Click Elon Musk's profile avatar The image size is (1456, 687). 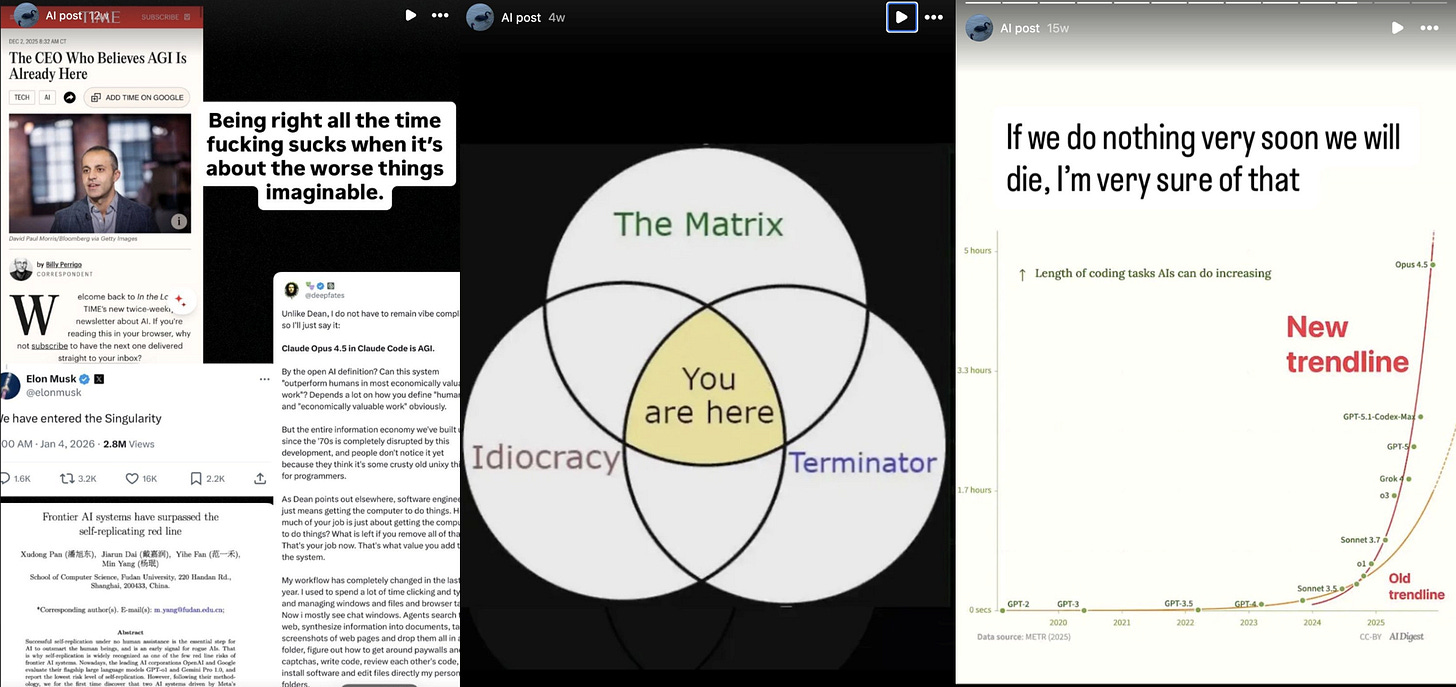[x=8, y=386]
